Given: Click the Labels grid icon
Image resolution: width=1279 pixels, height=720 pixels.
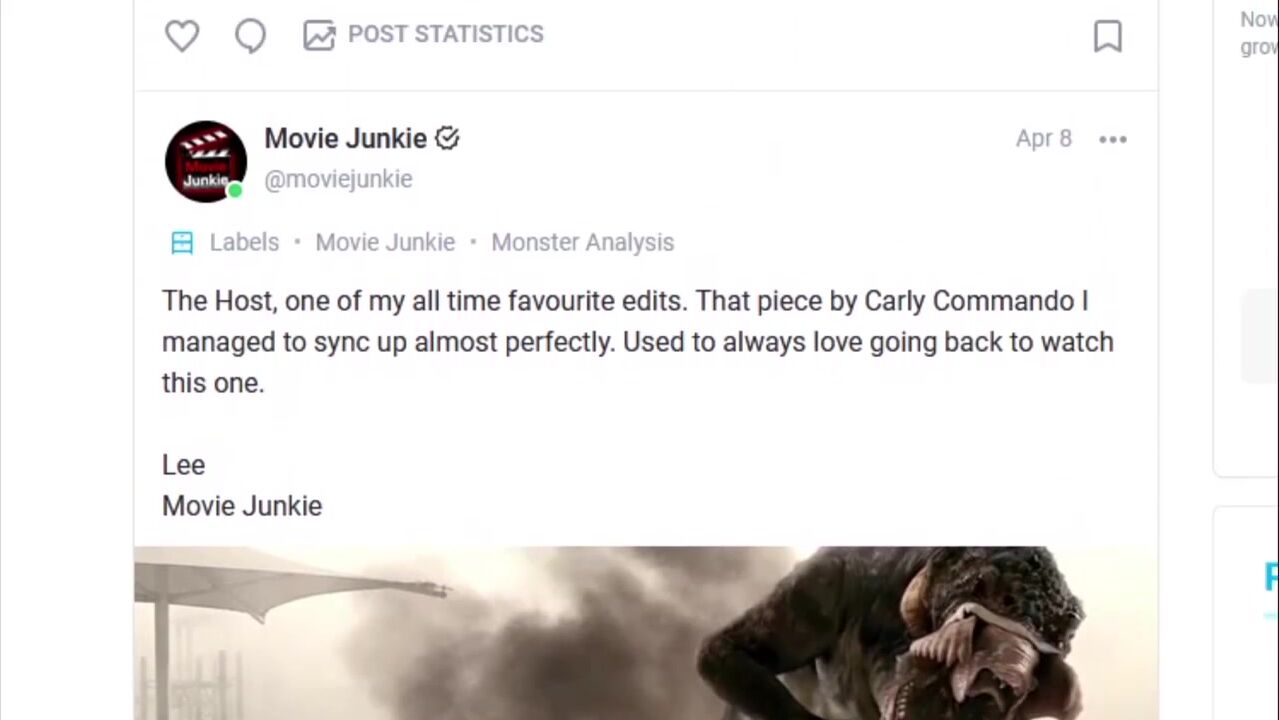Looking at the screenshot, I should click(182, 242).
